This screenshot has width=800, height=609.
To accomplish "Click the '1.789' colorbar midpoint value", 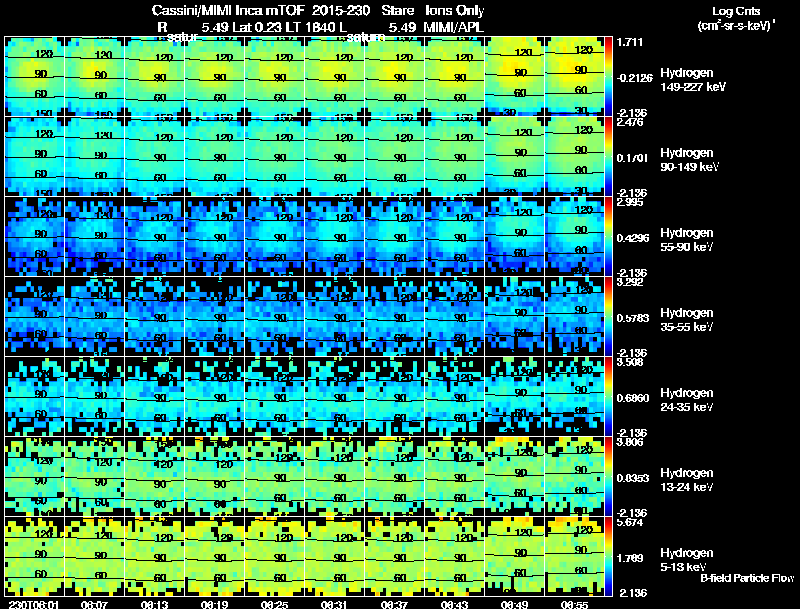I will (x=630, y=559).
